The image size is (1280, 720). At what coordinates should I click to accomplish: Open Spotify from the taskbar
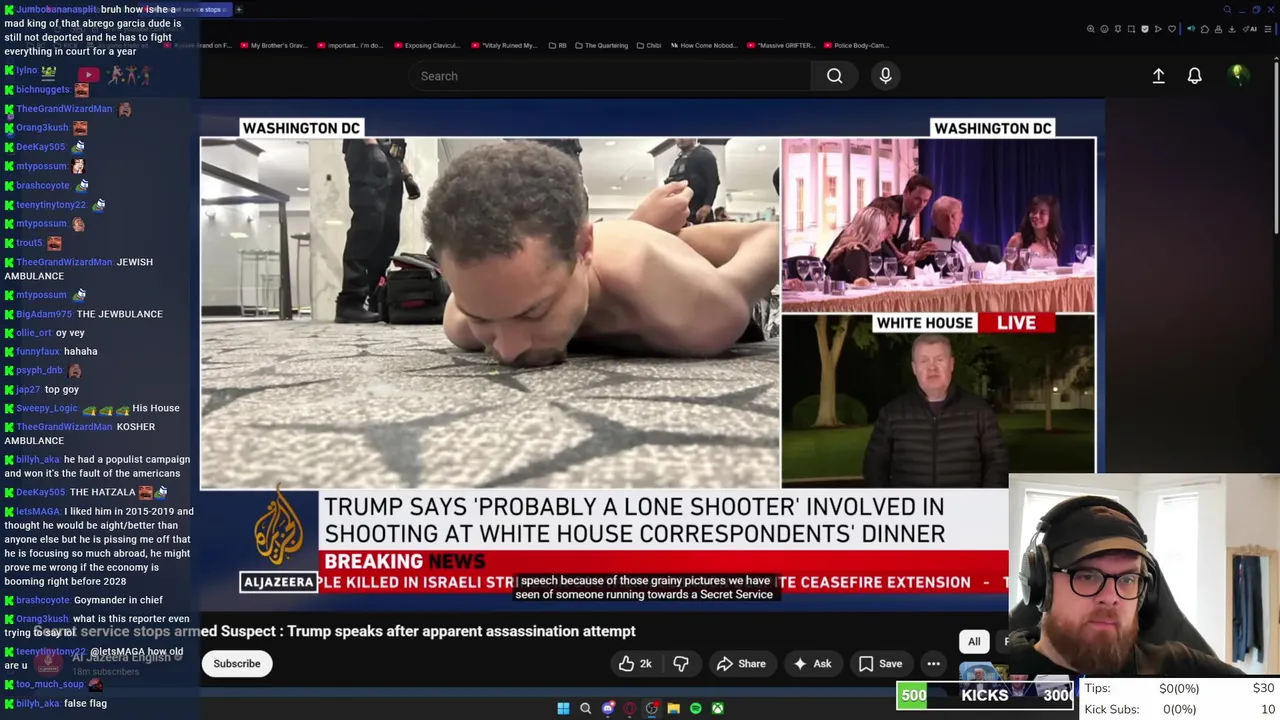(x=695, y=708)
